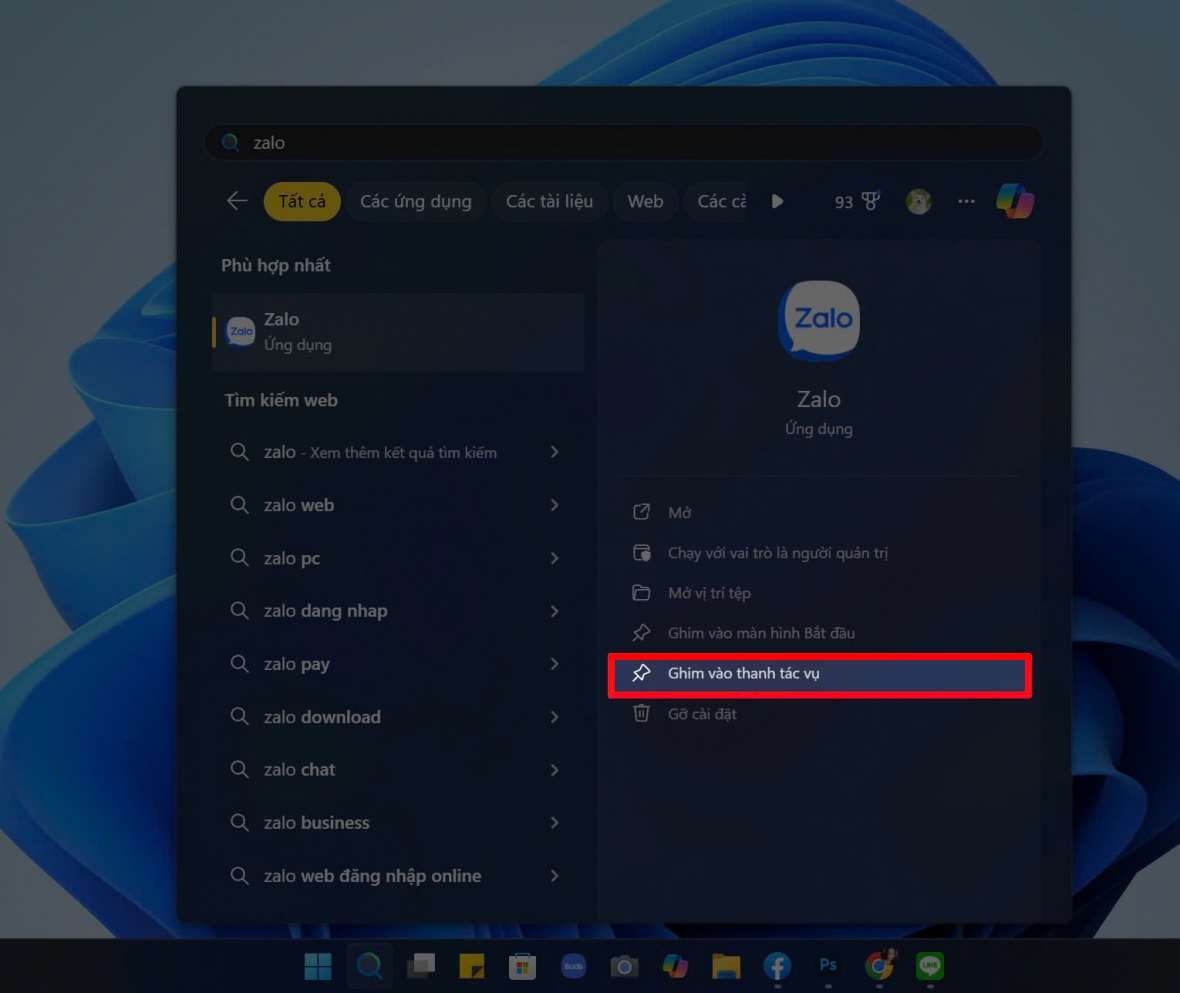
Task: Open the three-dots more options menu
Action: point(966,201)
